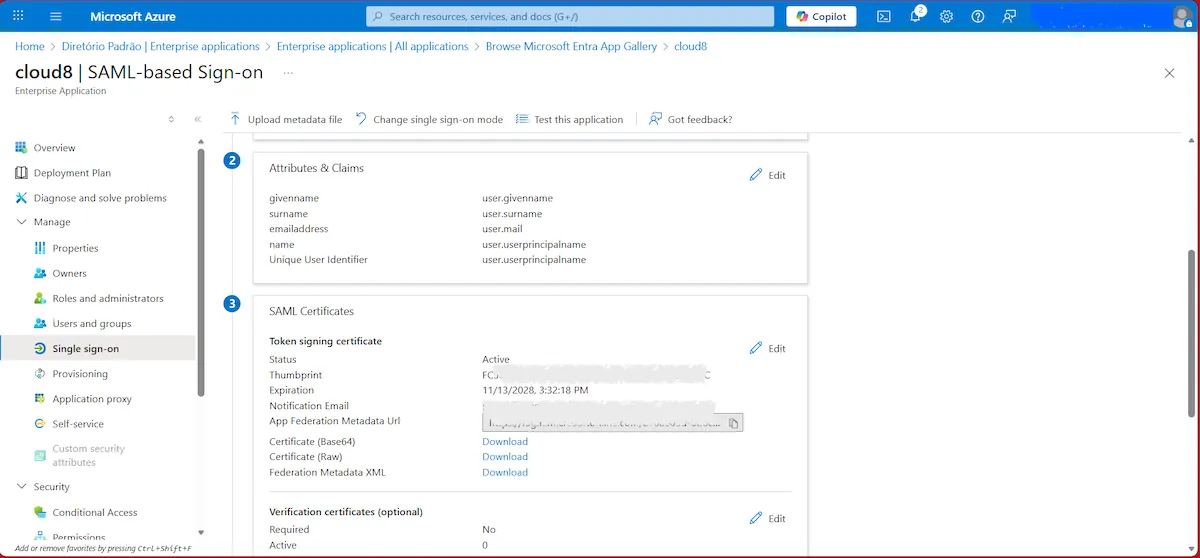Click Test this application
The height and width of the screenshot is (558, 1200).
(x=569, y=119)
